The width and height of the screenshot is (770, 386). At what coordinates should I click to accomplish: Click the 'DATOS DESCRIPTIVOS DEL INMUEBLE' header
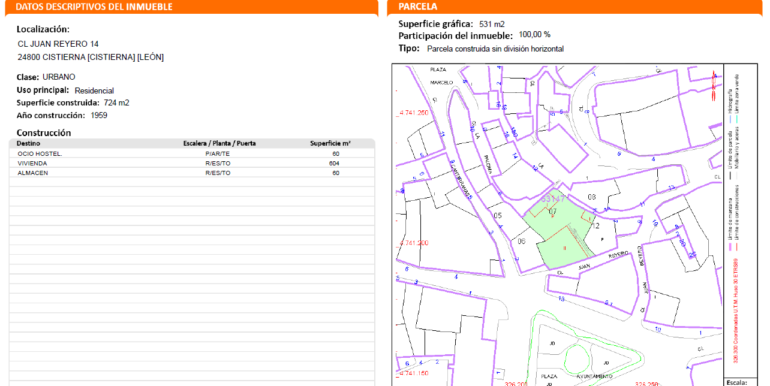pos(94,7)
